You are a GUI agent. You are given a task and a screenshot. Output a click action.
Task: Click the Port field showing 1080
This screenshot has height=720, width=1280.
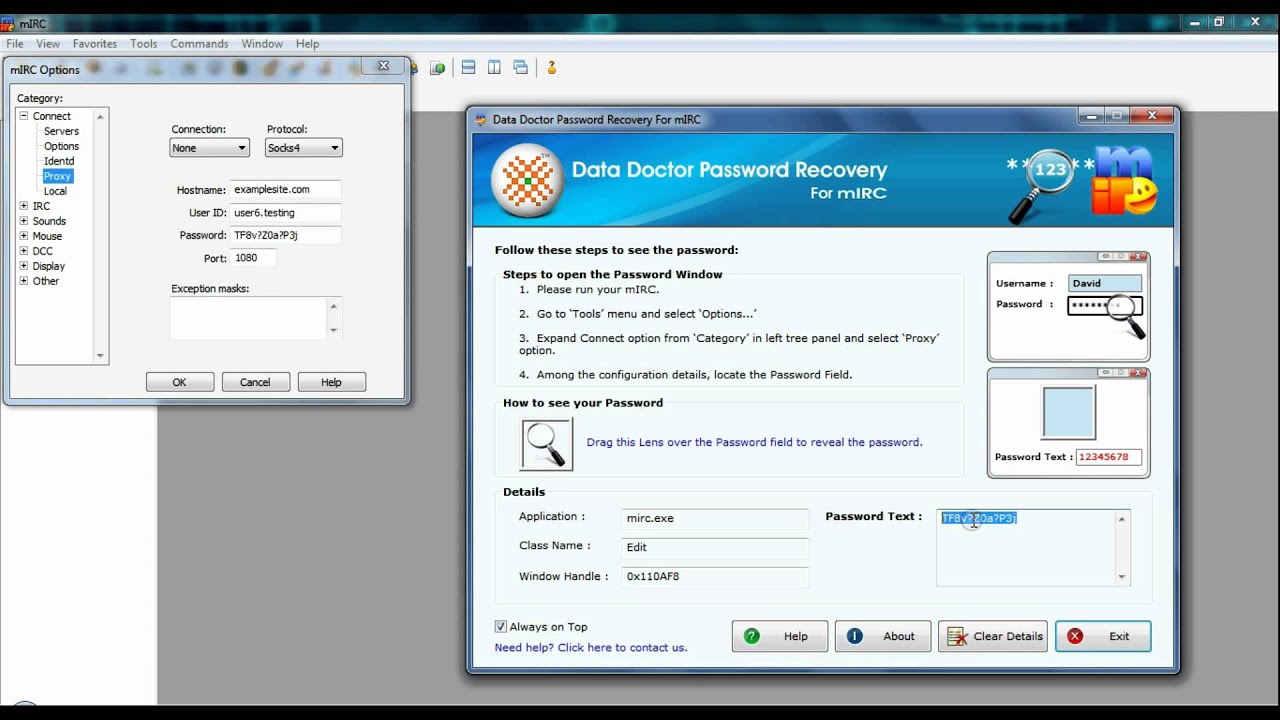pos(253,258)
